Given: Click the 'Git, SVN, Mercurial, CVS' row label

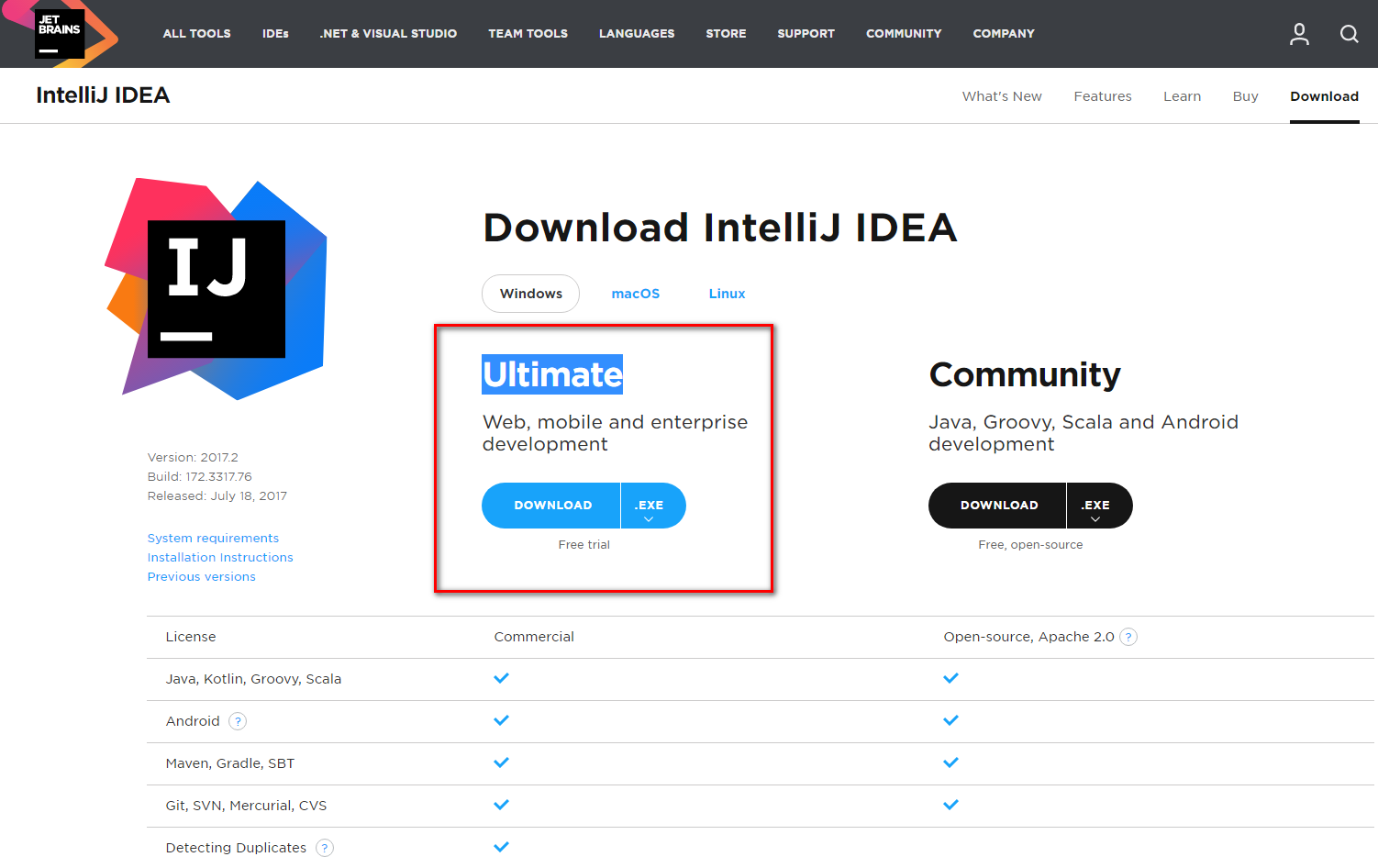Looking at the screenshot, I should [x=246, y=806].
